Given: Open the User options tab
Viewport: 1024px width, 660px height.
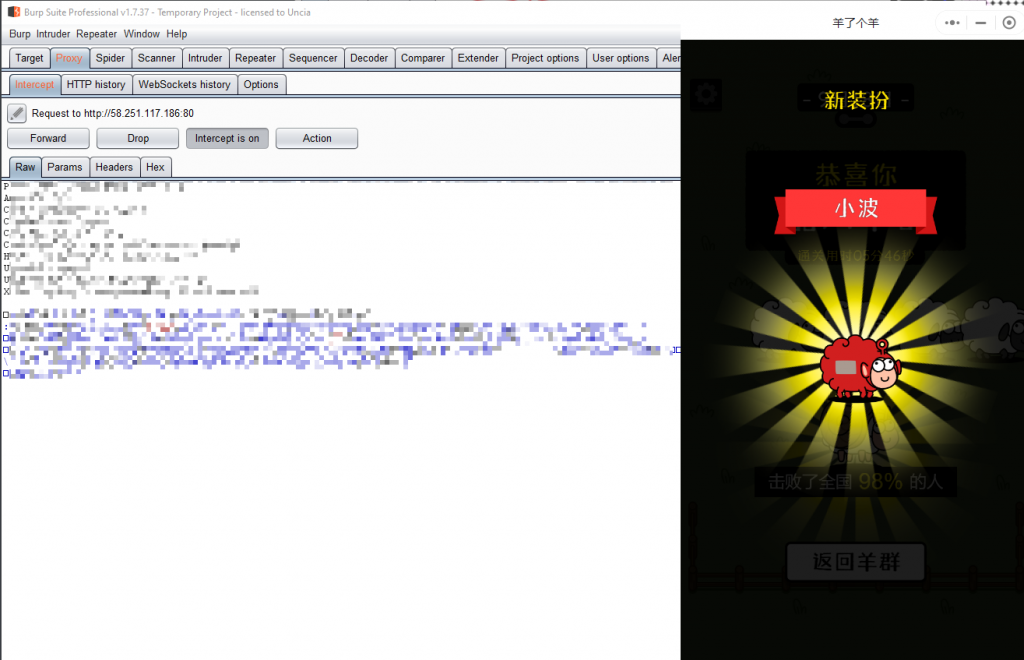Looking at the screenshot, I should (620, 58).
